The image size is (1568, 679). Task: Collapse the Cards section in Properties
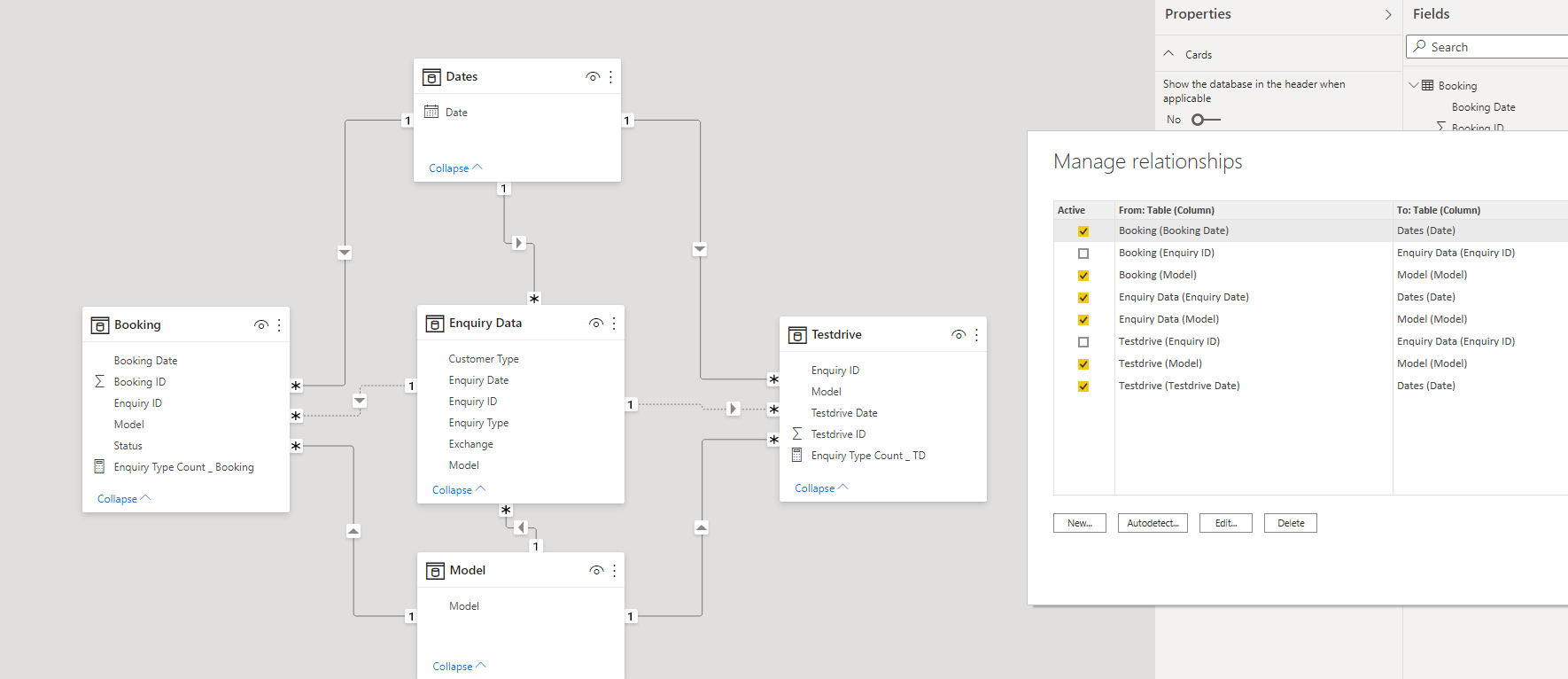pyautogui.click(x=1169, y=54)
